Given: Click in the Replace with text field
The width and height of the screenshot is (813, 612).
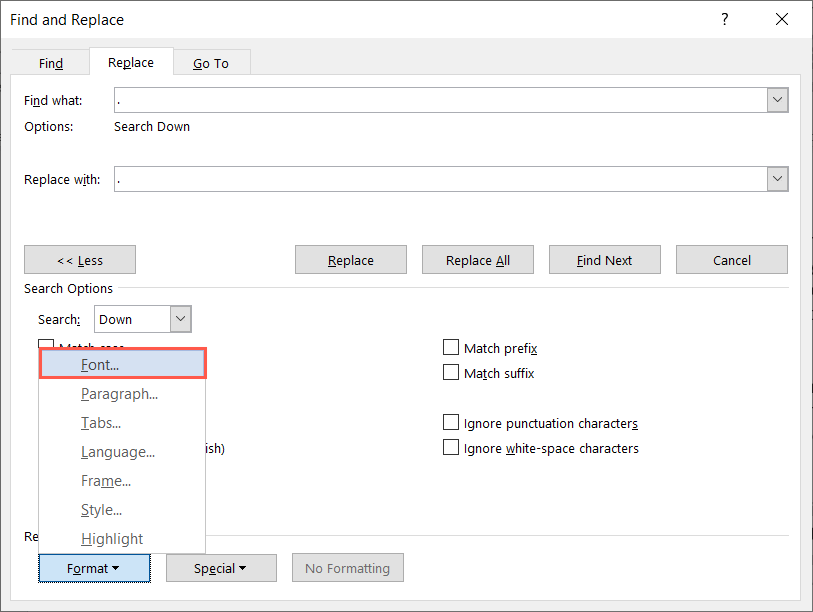Looking at the screenshot, I should (440, 179).
